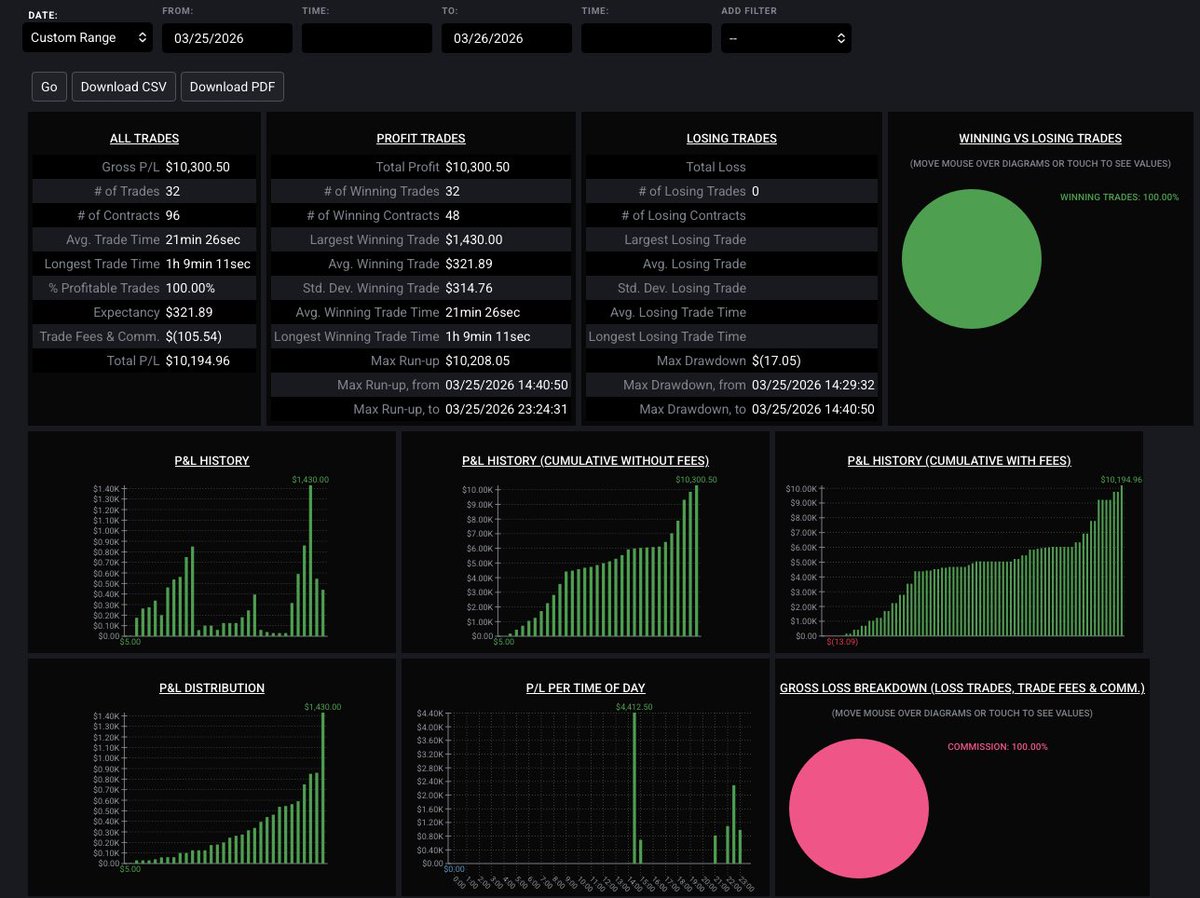Viewport: 1200px width, 898px height.
Task: Click the P/L Per Time of Day title
Action: [x=585, y=688]
